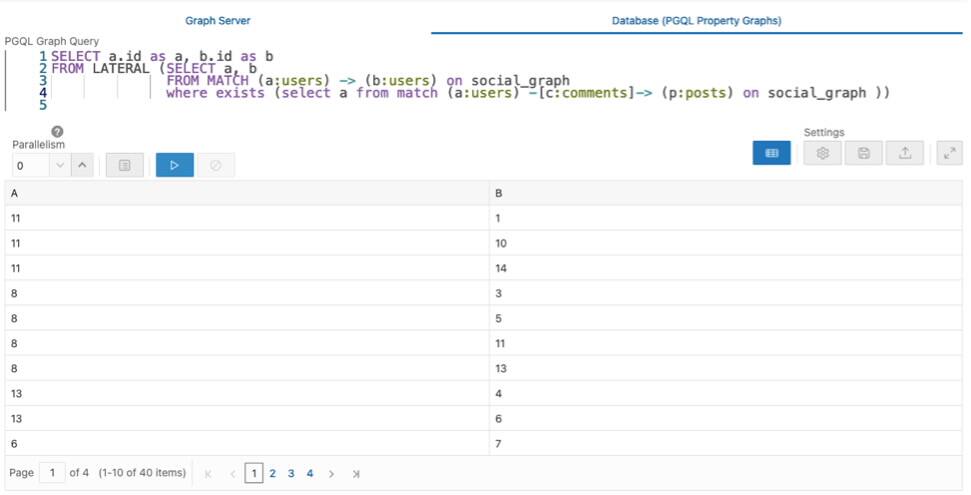Run the PGQL query with play button
Viewport: 971px width, 495px height.
tap(174, 165)
